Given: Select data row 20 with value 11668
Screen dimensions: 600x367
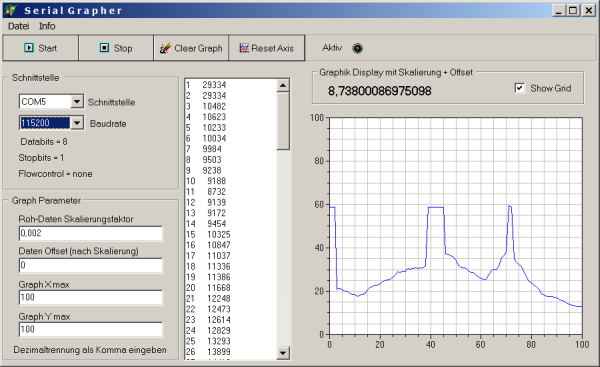Looking at the screenshot, I should [231, 287].
